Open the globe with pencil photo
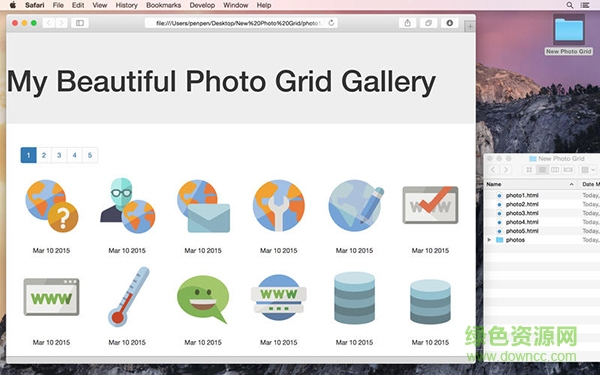The image size is (600, 375). tap(356, 206)
